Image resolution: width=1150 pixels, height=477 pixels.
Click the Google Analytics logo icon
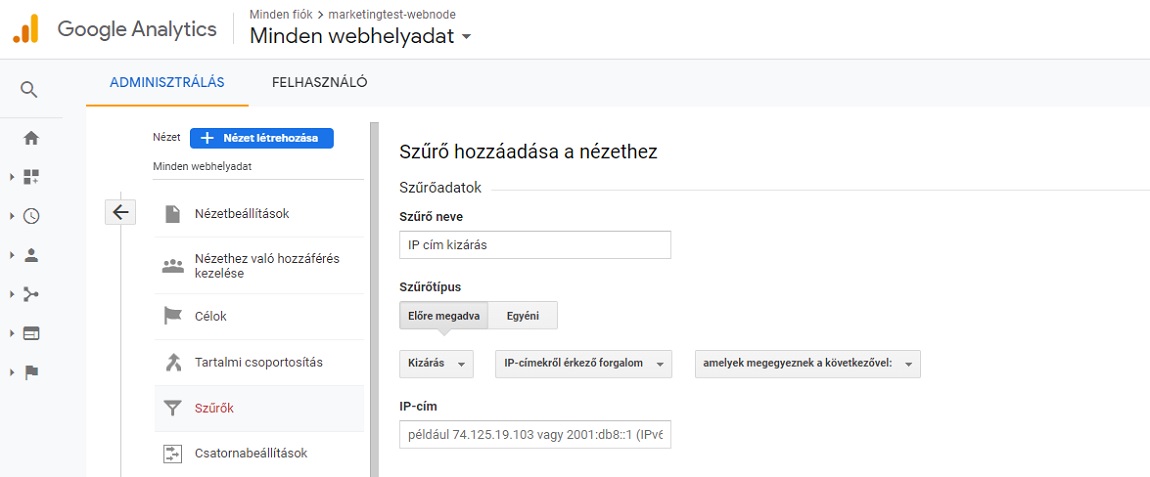point(26,29)
